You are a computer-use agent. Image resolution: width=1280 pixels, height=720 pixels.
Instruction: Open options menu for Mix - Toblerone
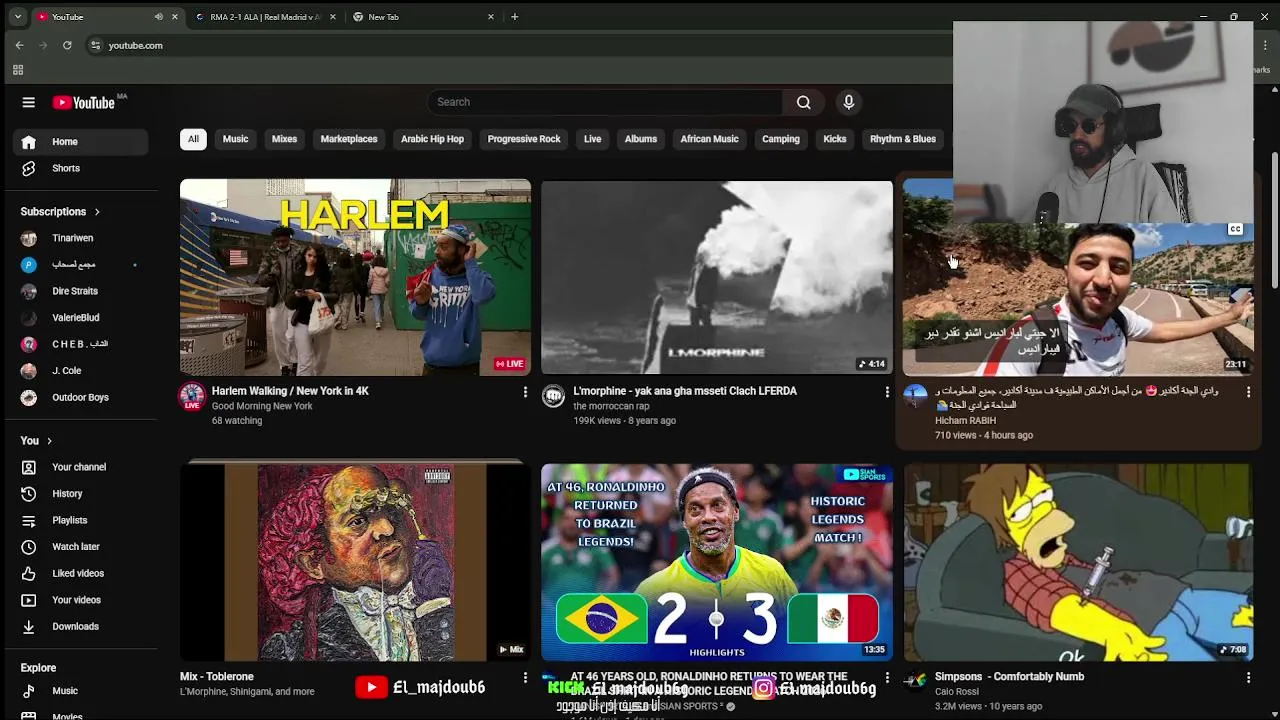pos(525,678)
